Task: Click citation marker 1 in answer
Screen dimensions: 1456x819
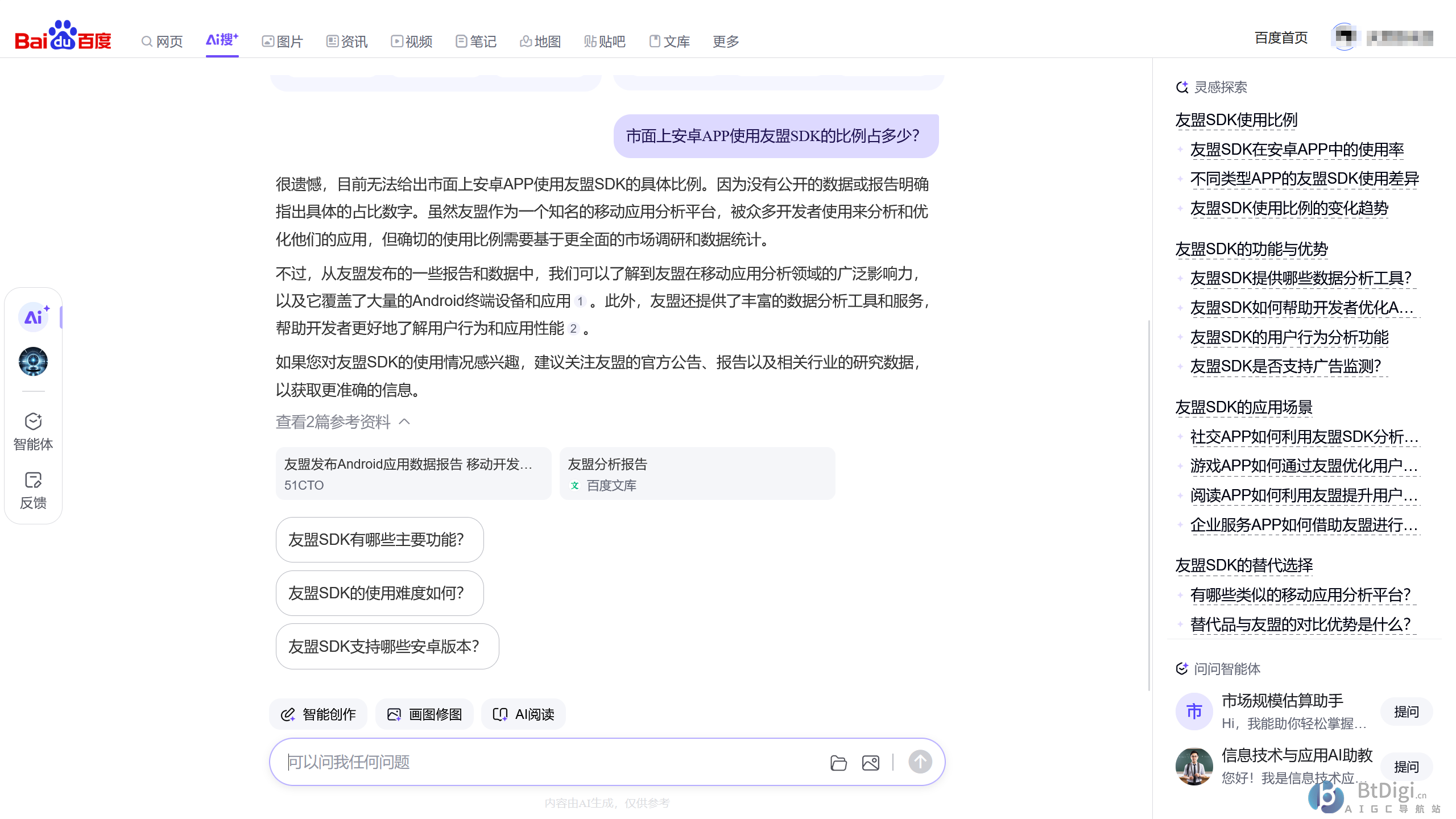Action: click(x=580, y=301)
